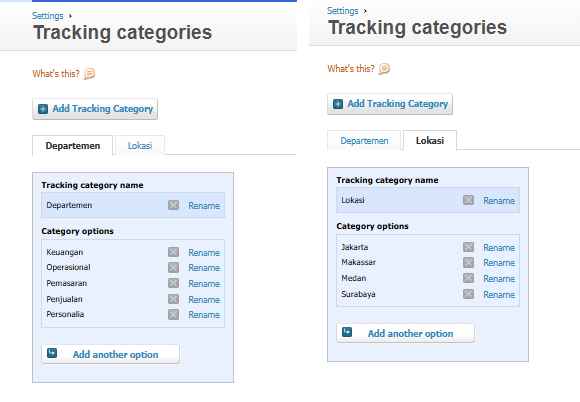
Task: Click Add Tracking Category above Departemen tab
Action: tap(95, 109)
